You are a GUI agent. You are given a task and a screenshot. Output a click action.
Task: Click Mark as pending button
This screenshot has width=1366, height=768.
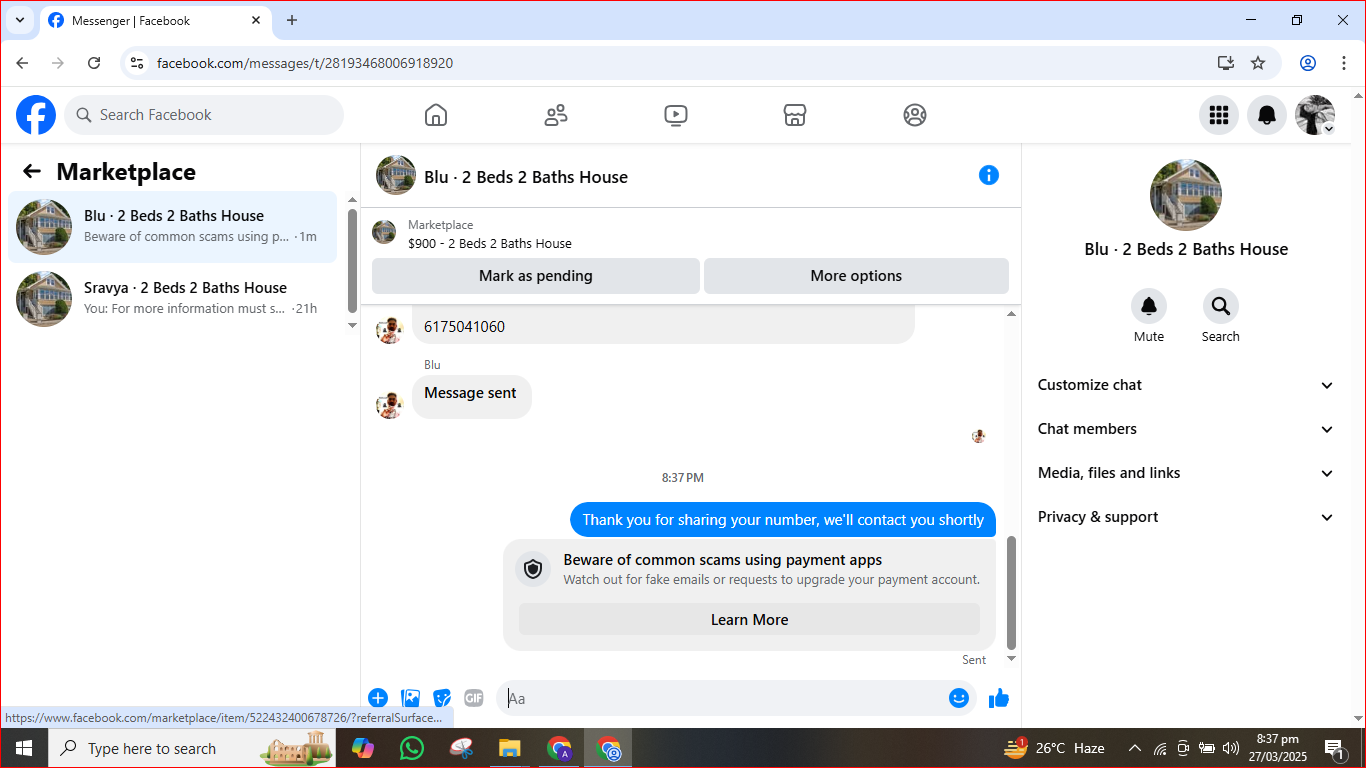pyautogui.click(x=536, y=276)
